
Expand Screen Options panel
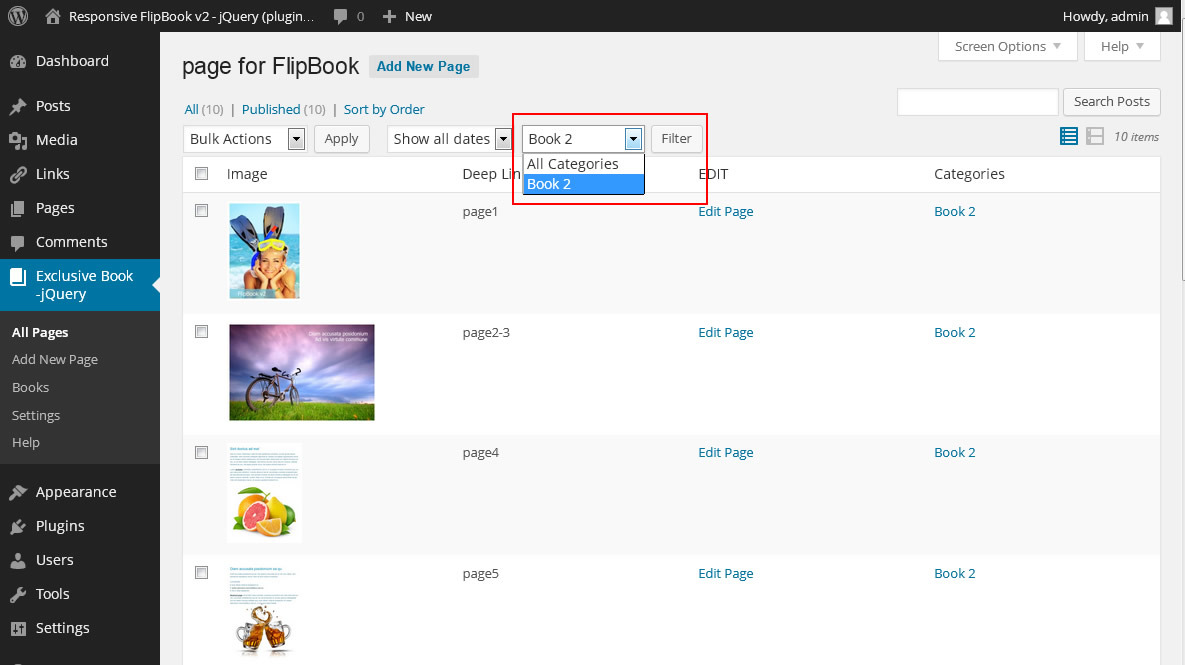(1007, 47)
